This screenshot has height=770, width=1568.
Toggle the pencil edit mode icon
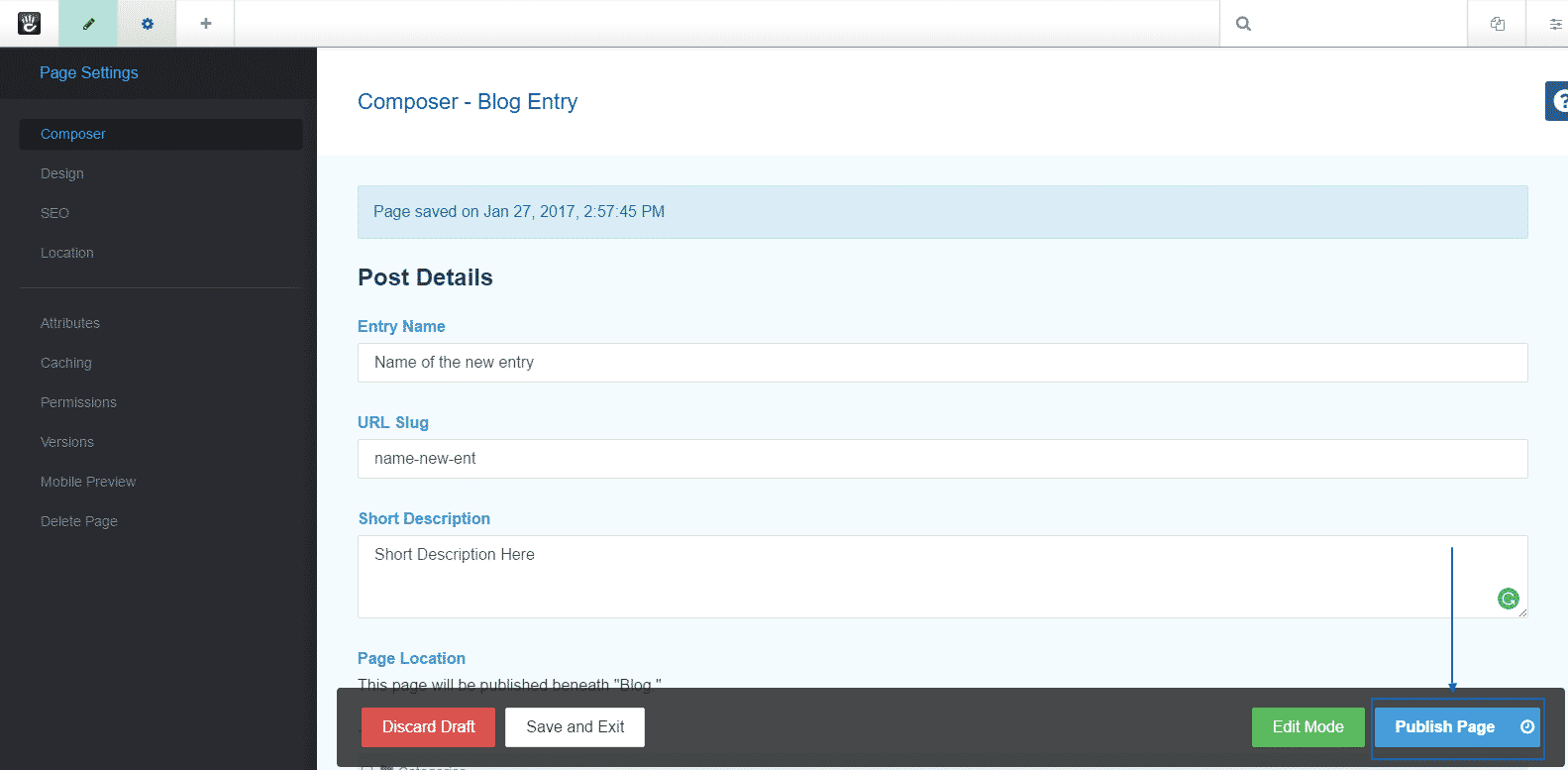pos(88,24)
